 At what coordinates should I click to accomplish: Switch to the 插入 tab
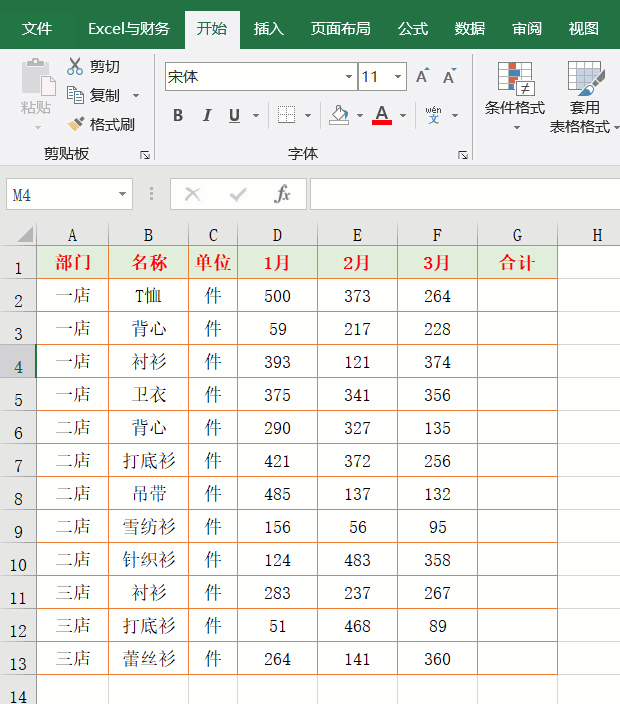coord(268,29)
